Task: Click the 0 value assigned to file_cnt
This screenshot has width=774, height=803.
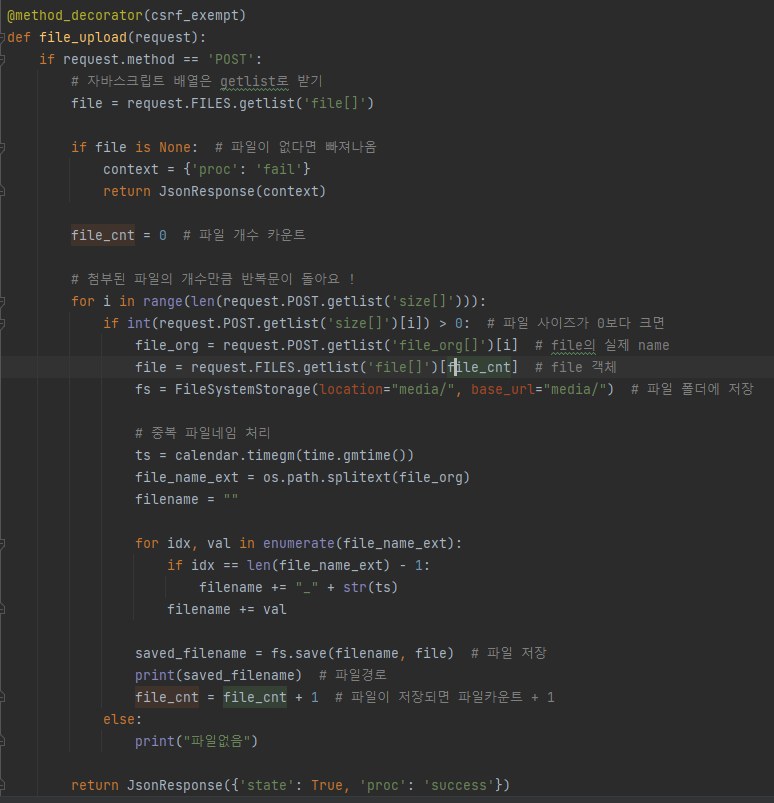Action: 163,236
